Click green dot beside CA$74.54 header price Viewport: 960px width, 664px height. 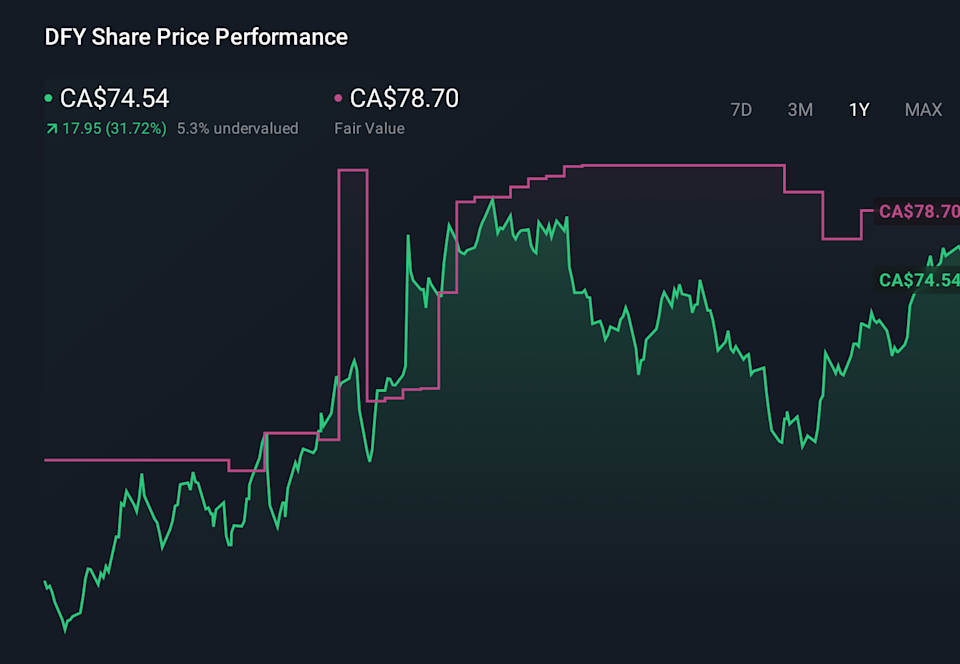[x=49, y=98]
